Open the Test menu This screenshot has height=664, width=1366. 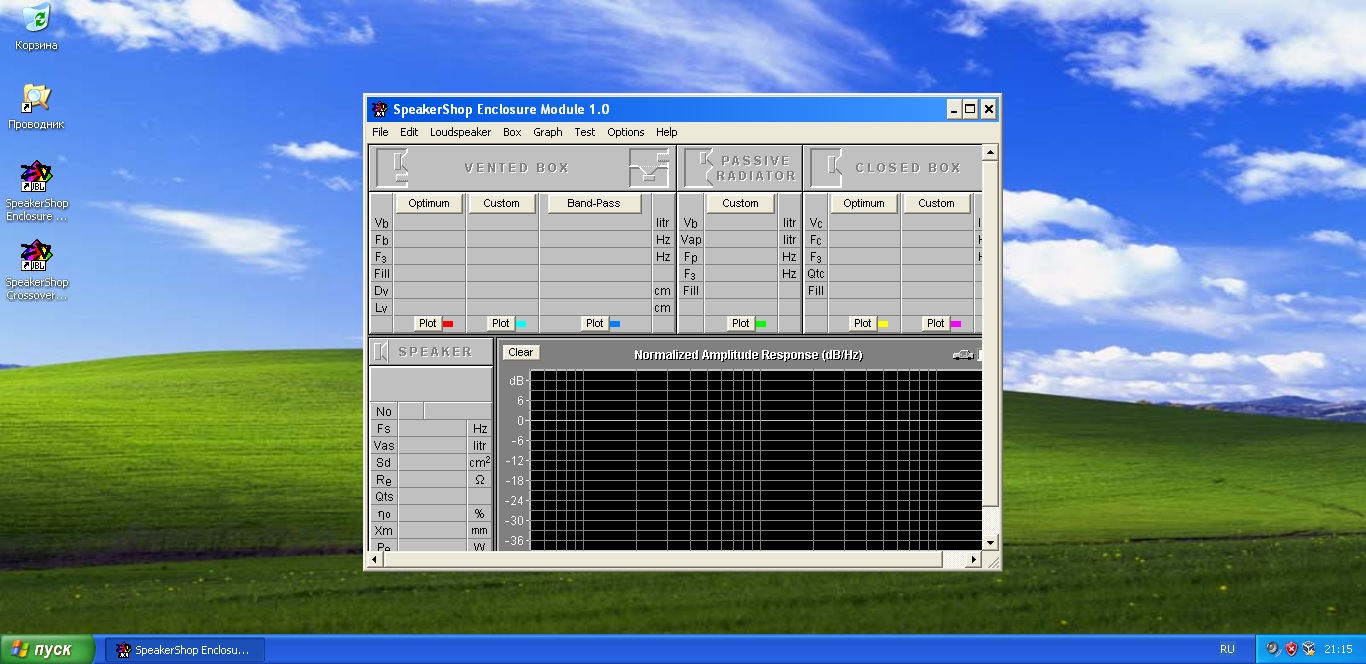coord(584,132)
